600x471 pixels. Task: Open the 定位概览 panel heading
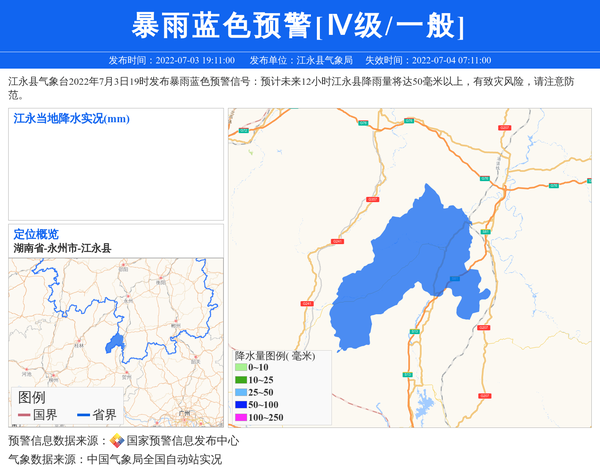tap(36, 234)
